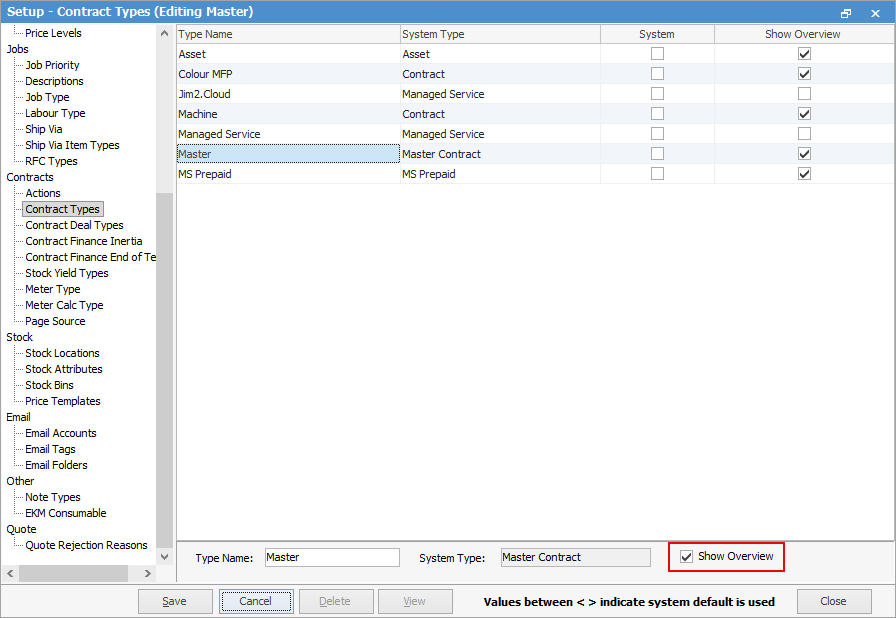Screen dimensions: 896x618
Task: Enable Show Overview for Managed Service row
Action: tap(804, 134)
